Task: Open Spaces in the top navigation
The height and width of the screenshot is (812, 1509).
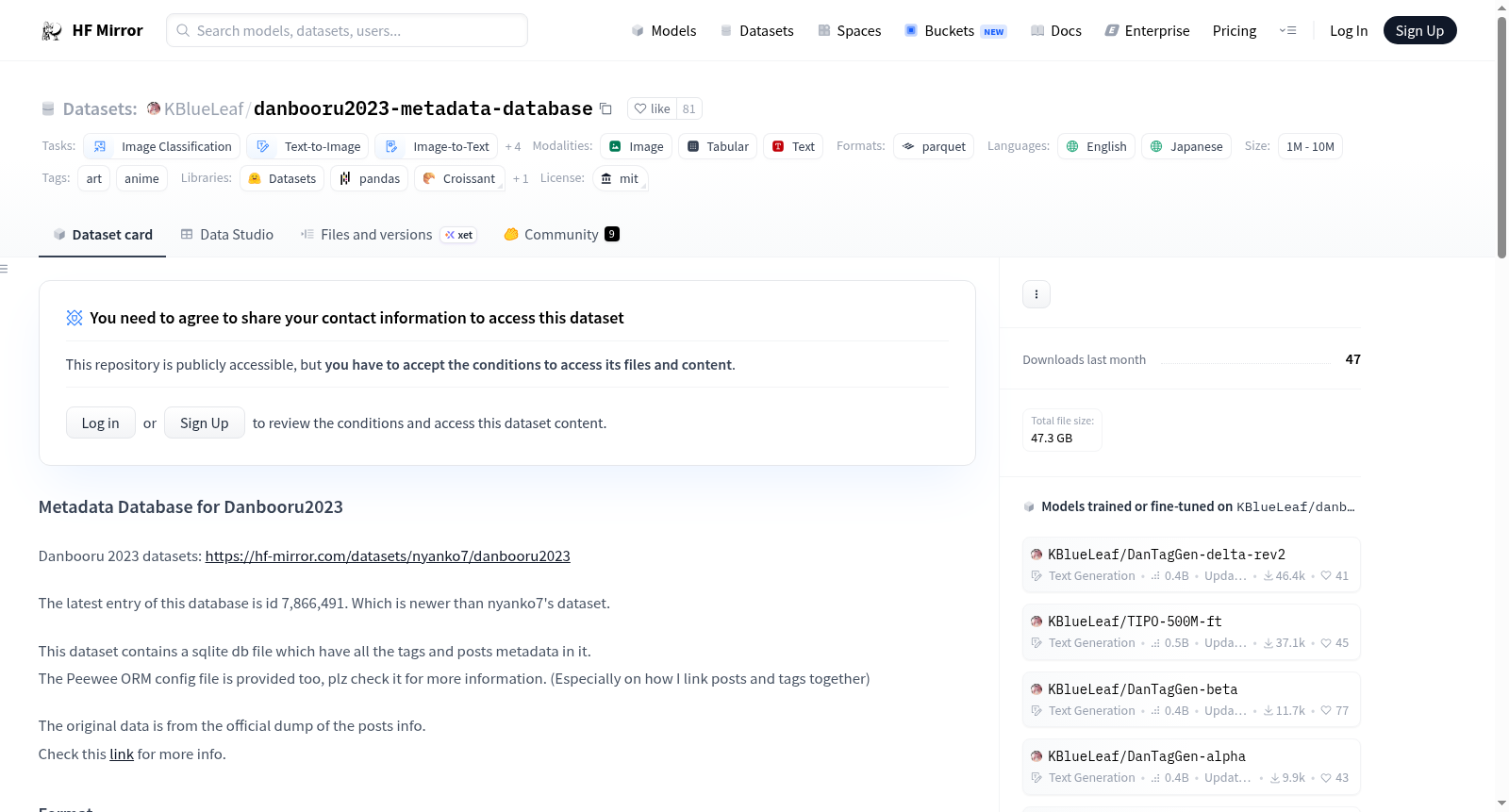Action: (x=850, y=31)
